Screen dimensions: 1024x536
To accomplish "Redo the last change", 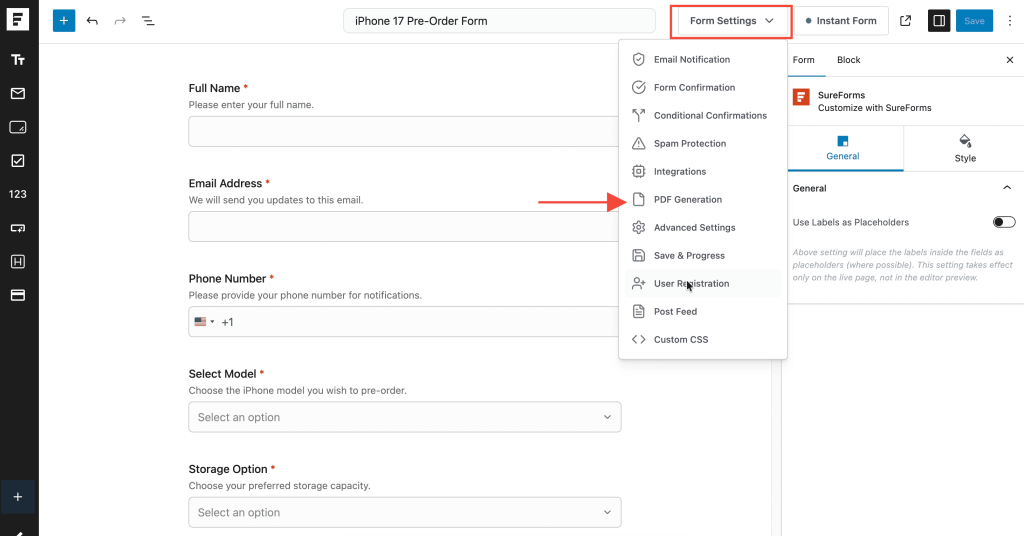I will (x=120, y=21).
